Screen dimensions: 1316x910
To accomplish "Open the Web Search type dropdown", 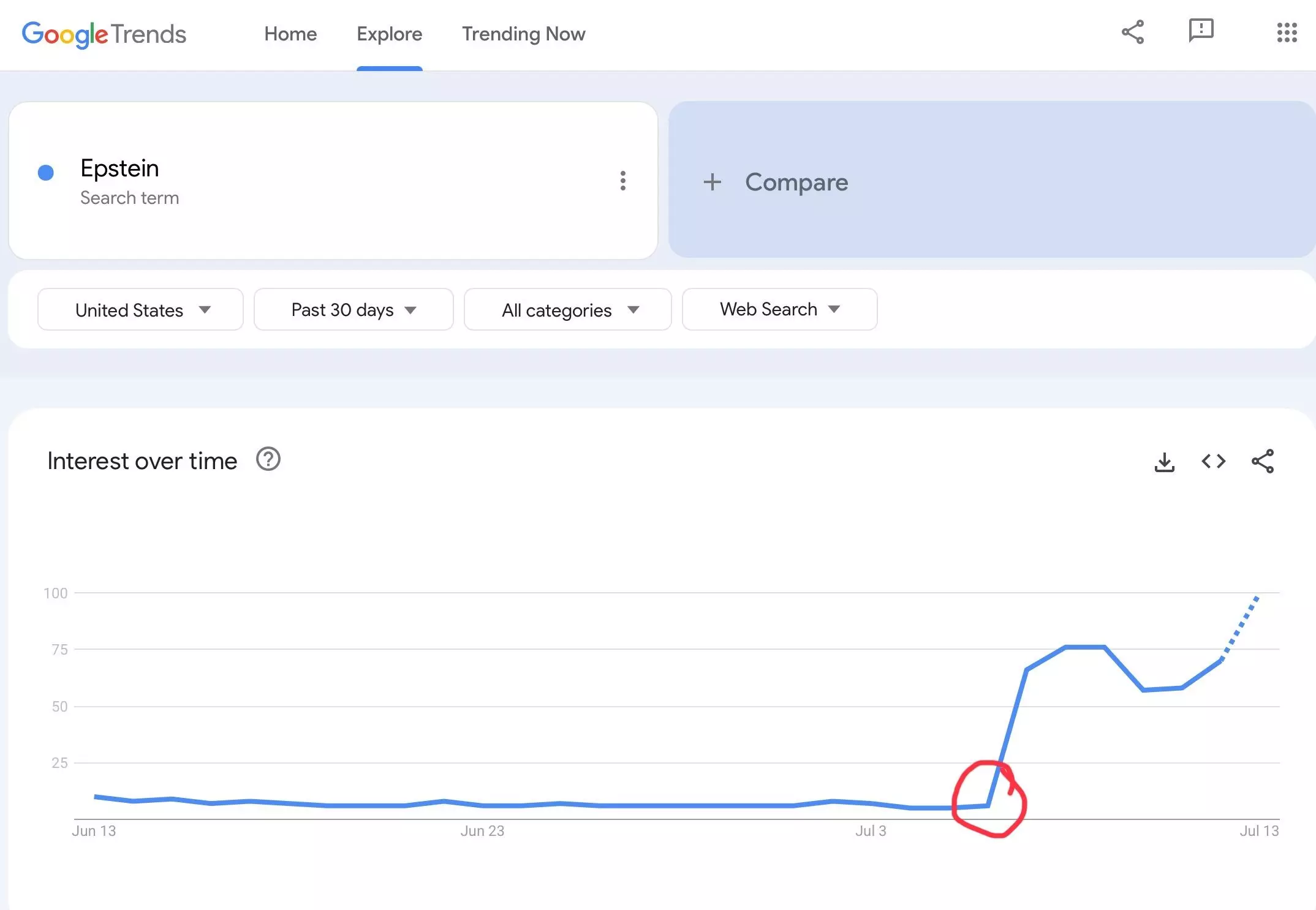I will coord(779,309).
